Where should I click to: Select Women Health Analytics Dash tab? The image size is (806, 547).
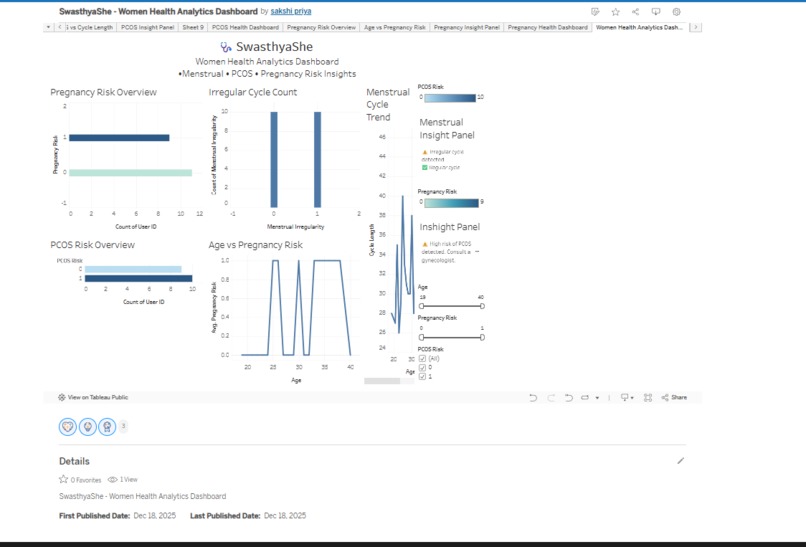639,27
